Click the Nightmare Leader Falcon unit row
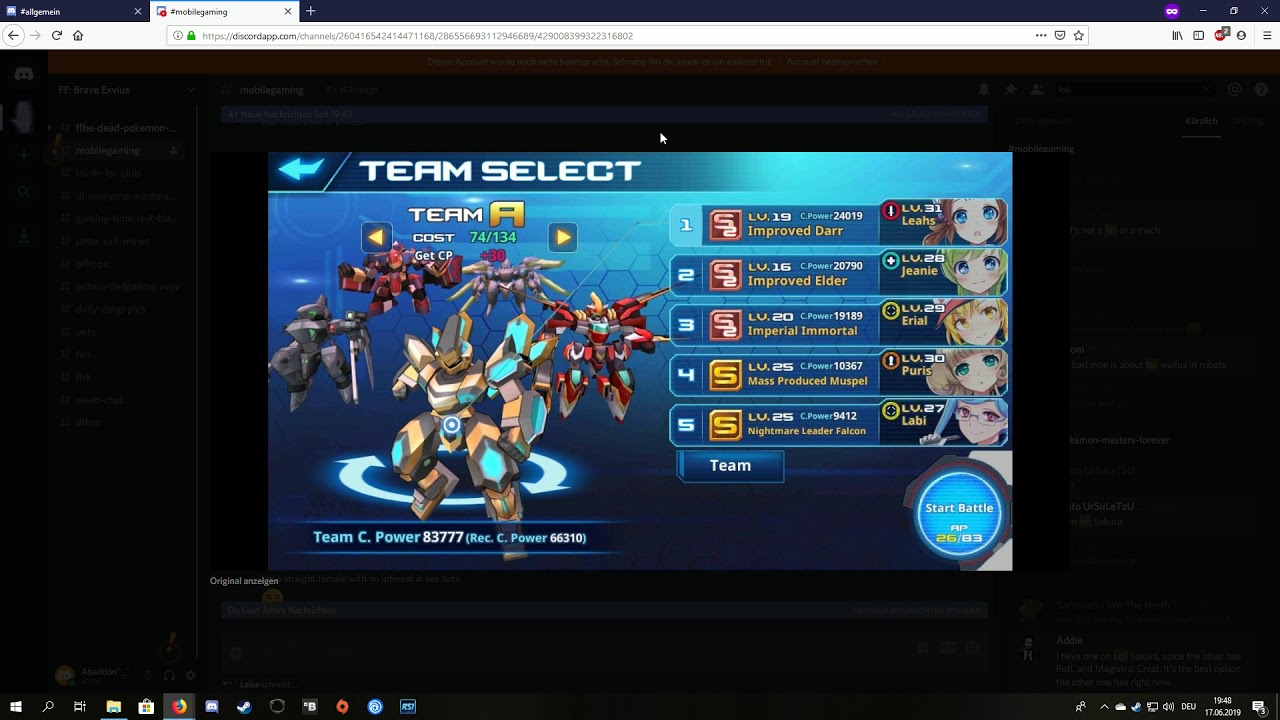Screen dimensions: 1280x720 (839, 424)
